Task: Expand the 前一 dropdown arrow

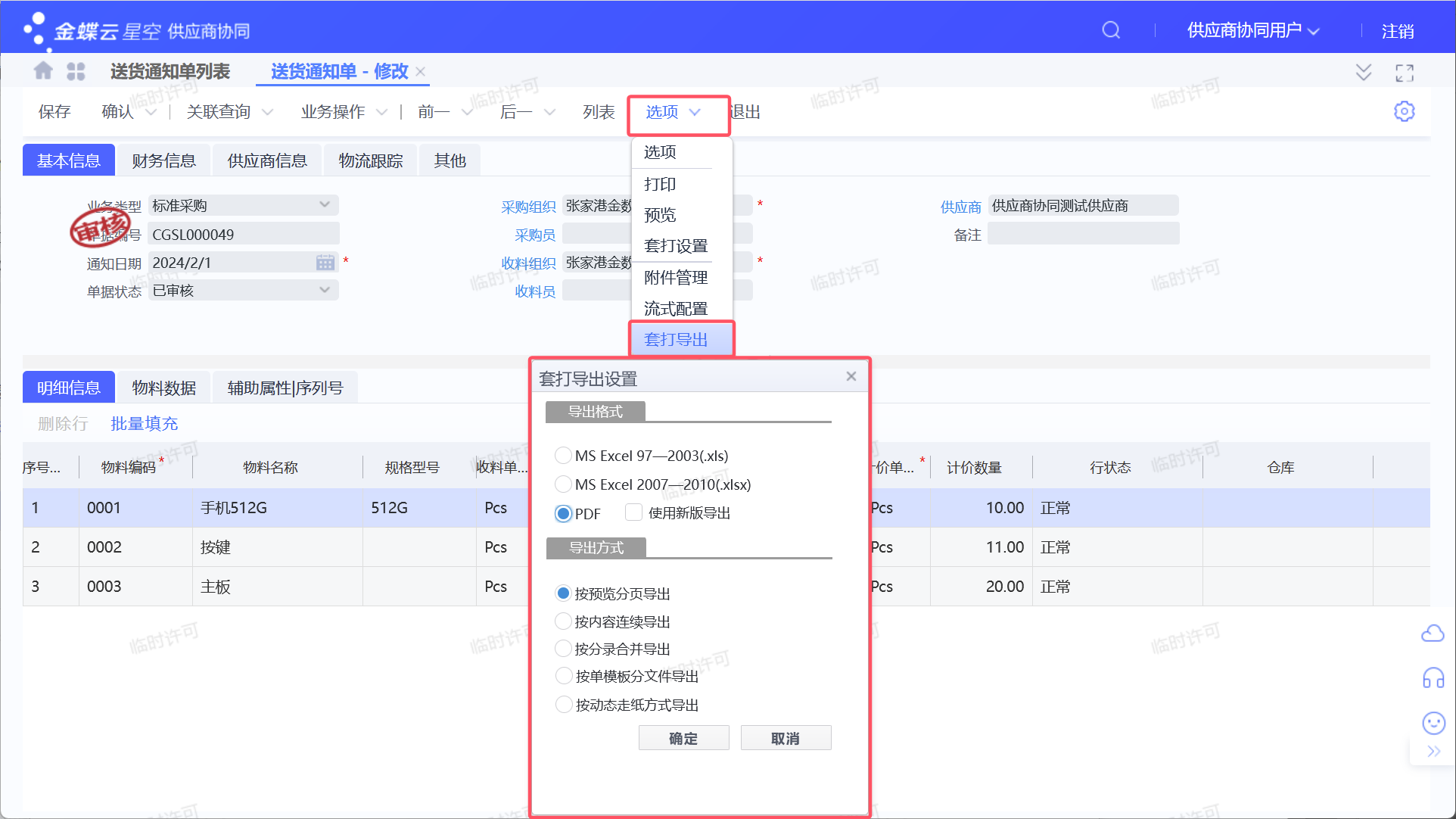Action: coord(467,112)
